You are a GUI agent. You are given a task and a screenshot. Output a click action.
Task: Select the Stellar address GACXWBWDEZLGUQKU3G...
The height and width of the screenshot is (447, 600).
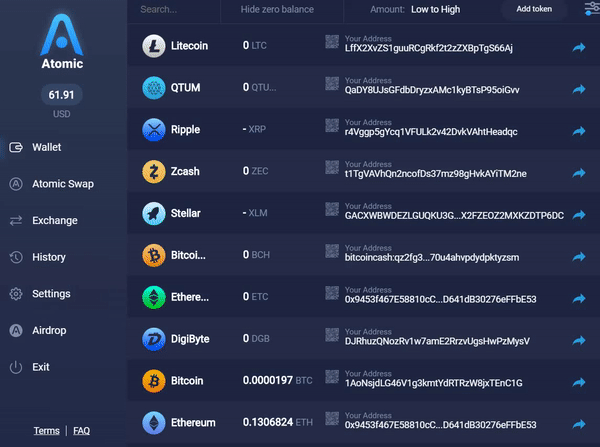click(454, 216)
